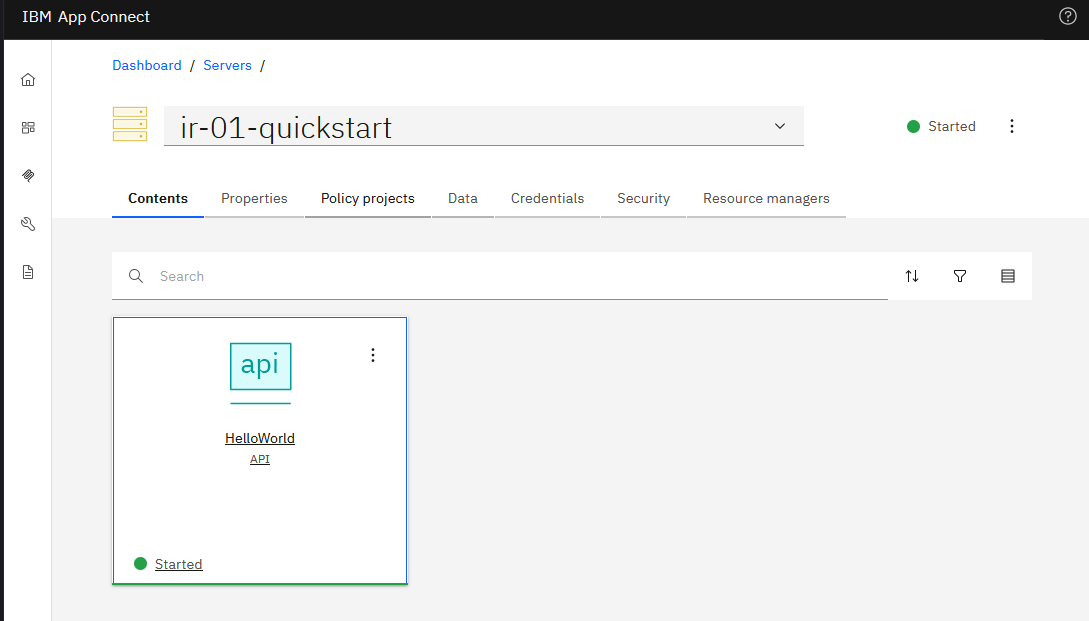Open the Credentials tab
The width and height of the screenshot is (1089, 621).
click(547, 199)
